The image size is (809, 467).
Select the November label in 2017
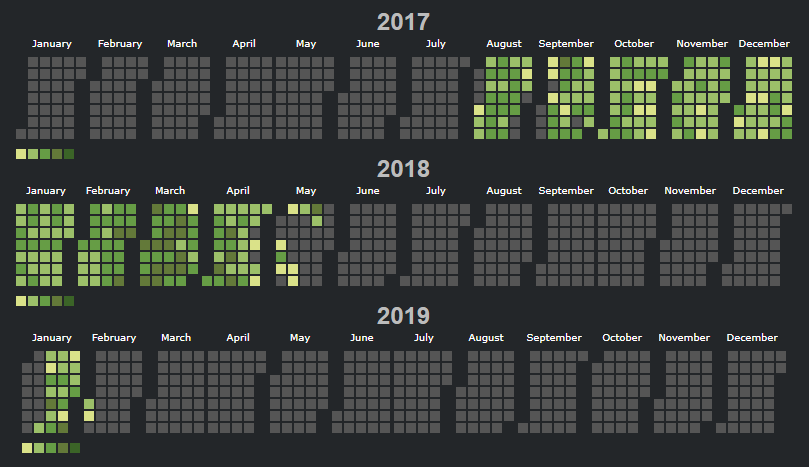[702, 44]
